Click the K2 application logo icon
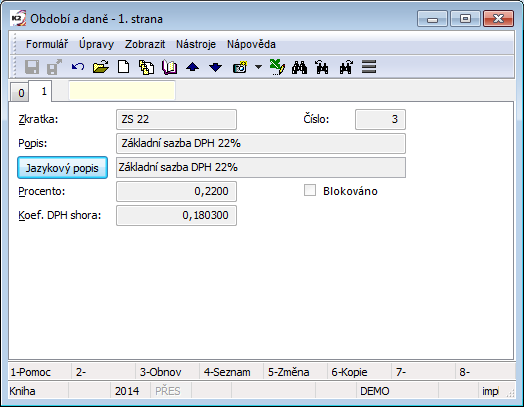This screenshot has height=407, width=524. point(18,18)
